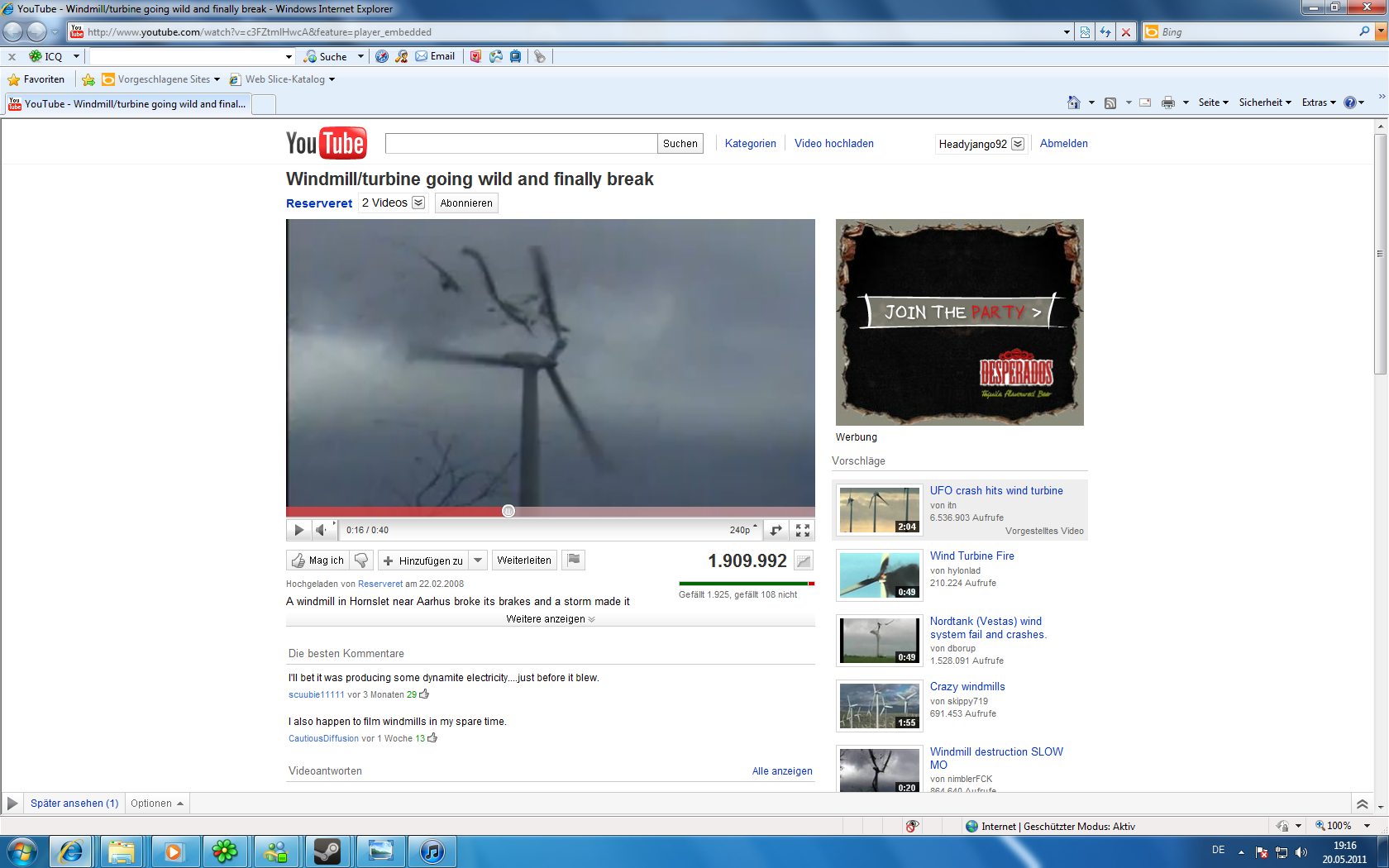The width and height of the screenshot is (1389, 868).
Task: Play the windmill video
Action: pos(298,530)
